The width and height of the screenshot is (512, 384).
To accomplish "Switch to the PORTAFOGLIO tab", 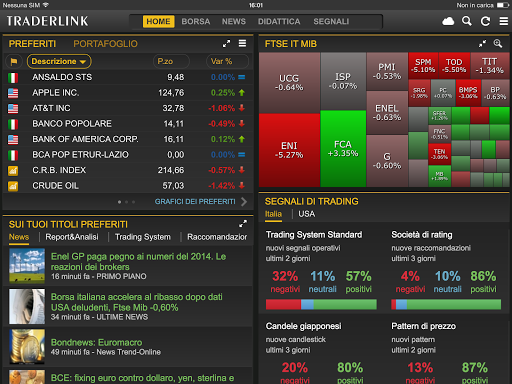I will pyautogui.click(x=105, y=44).
